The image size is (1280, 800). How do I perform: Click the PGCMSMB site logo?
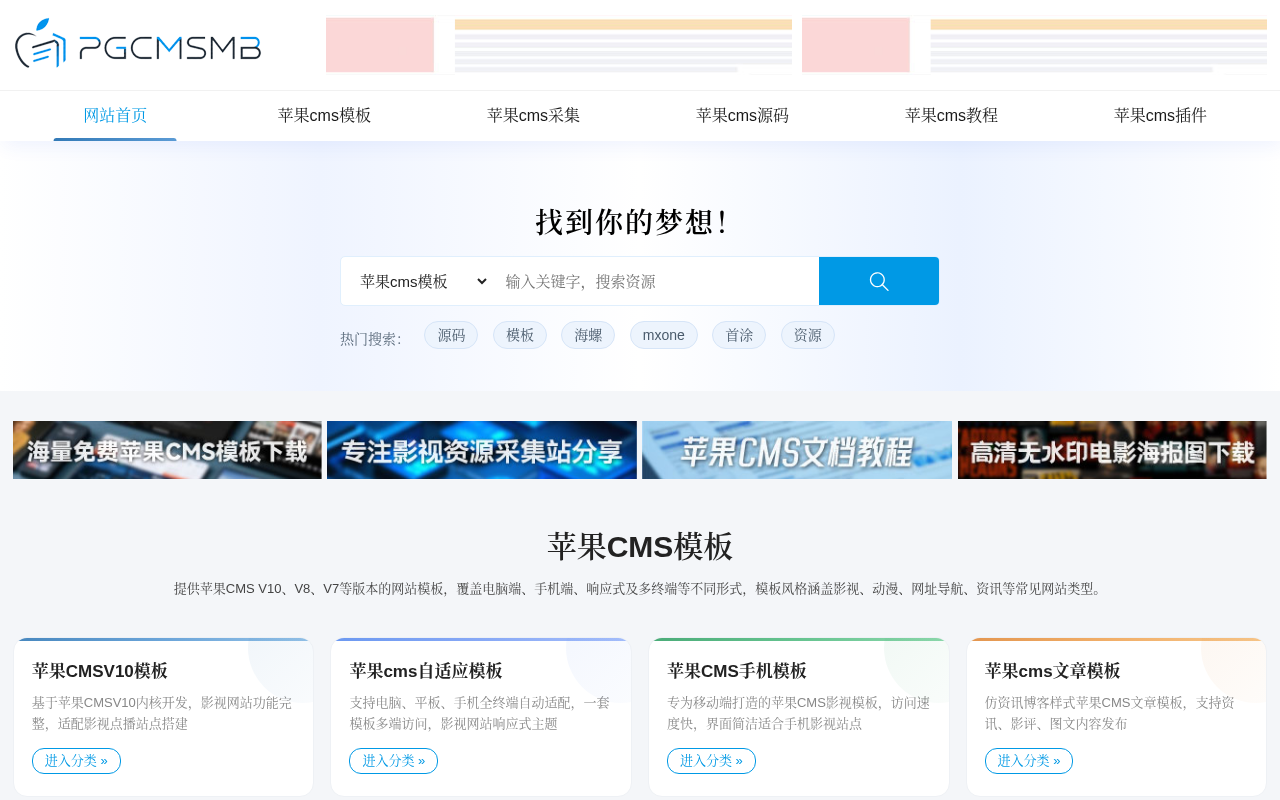(138, 44)
